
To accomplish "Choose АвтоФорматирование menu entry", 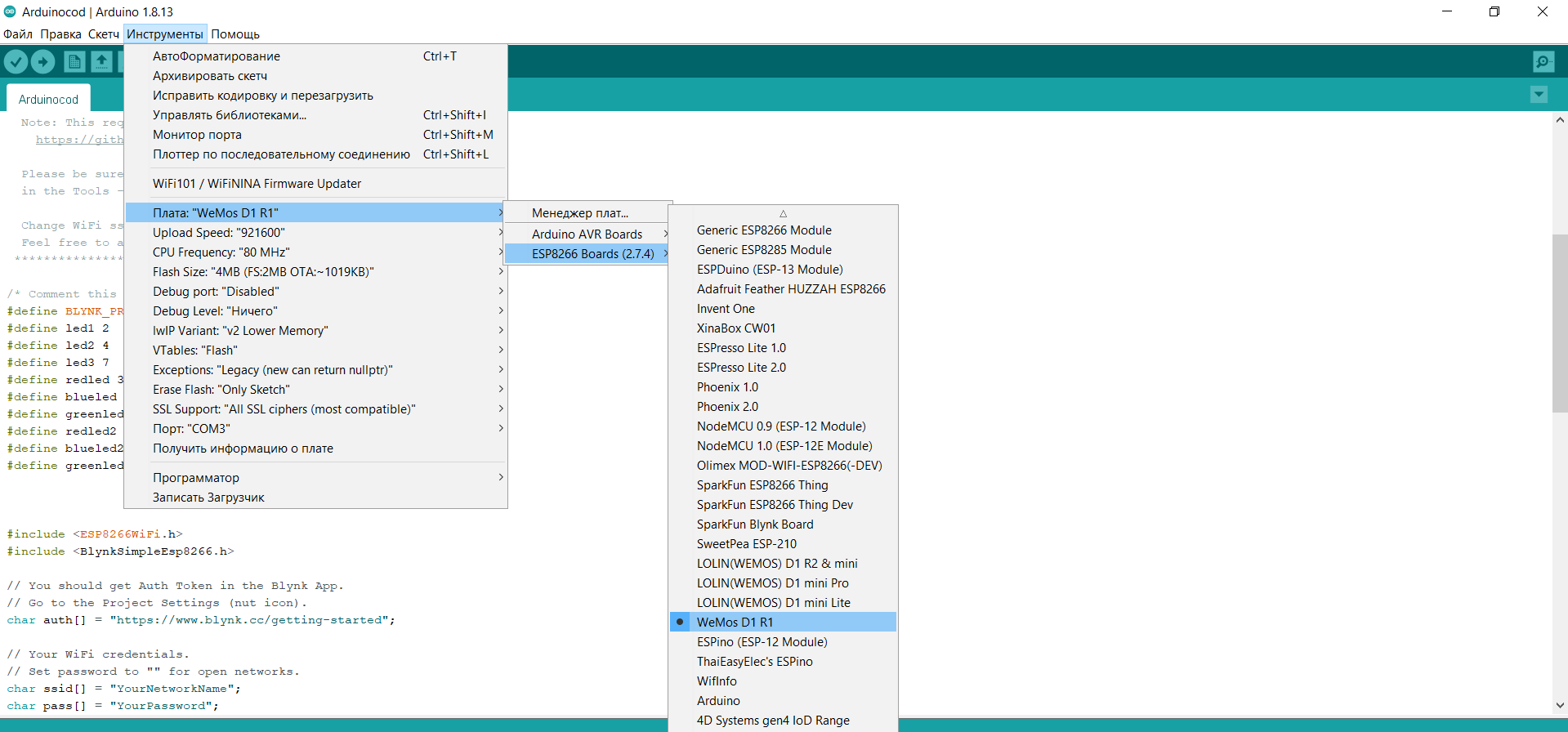I will (315, 56).
